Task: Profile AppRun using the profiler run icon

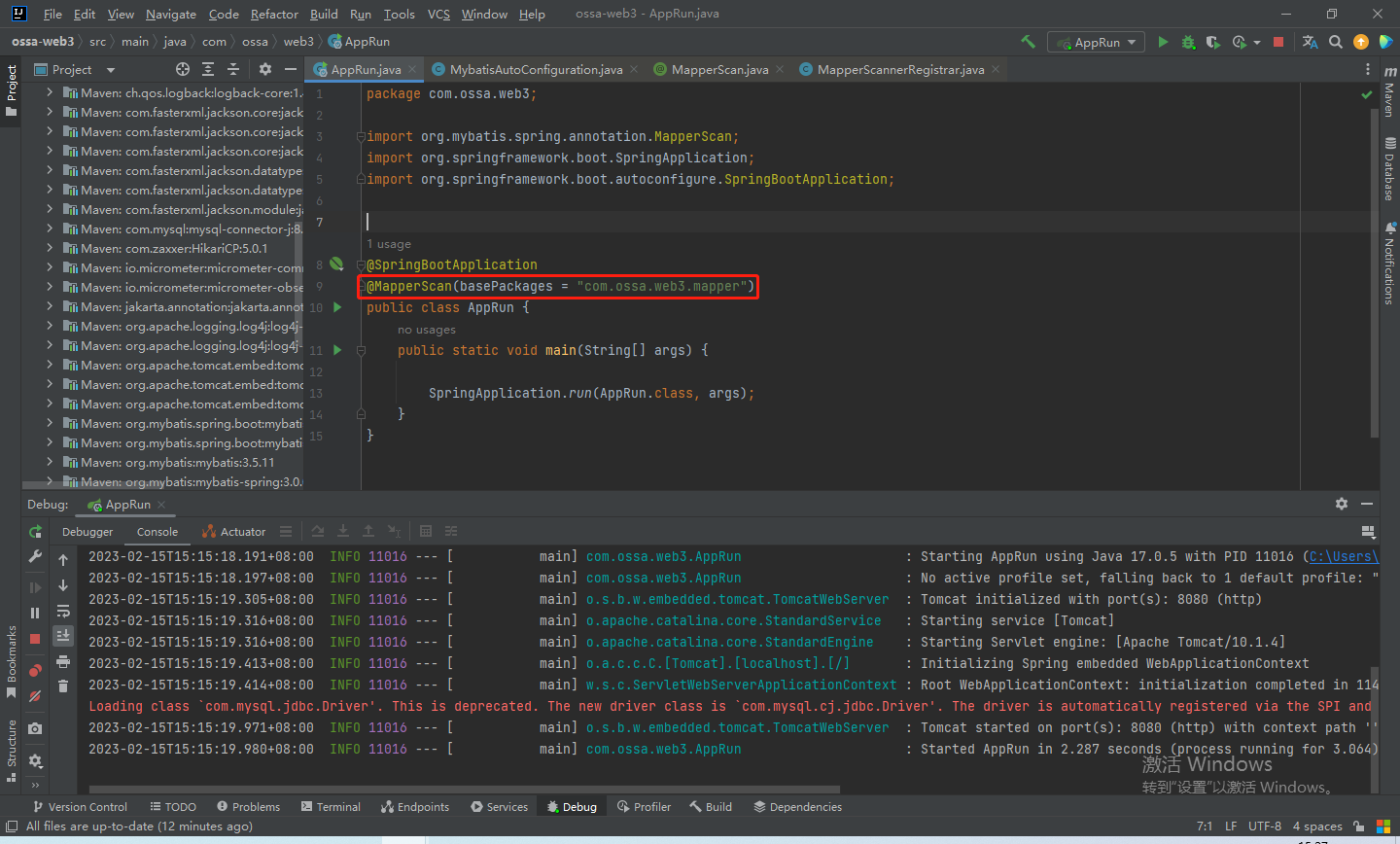Action: [1239, 42]
